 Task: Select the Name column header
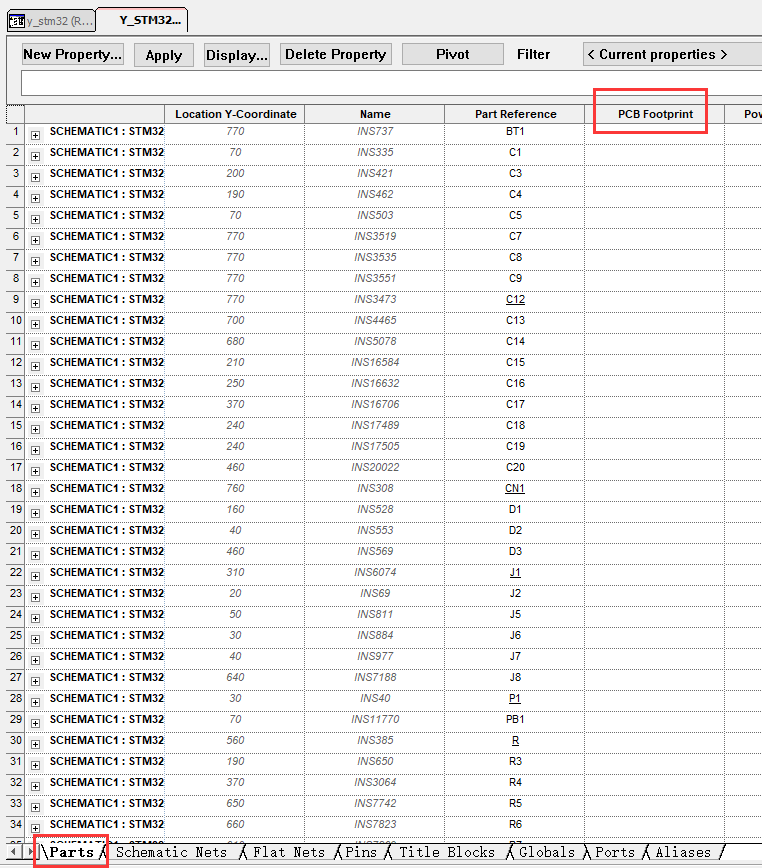point(375,114)
